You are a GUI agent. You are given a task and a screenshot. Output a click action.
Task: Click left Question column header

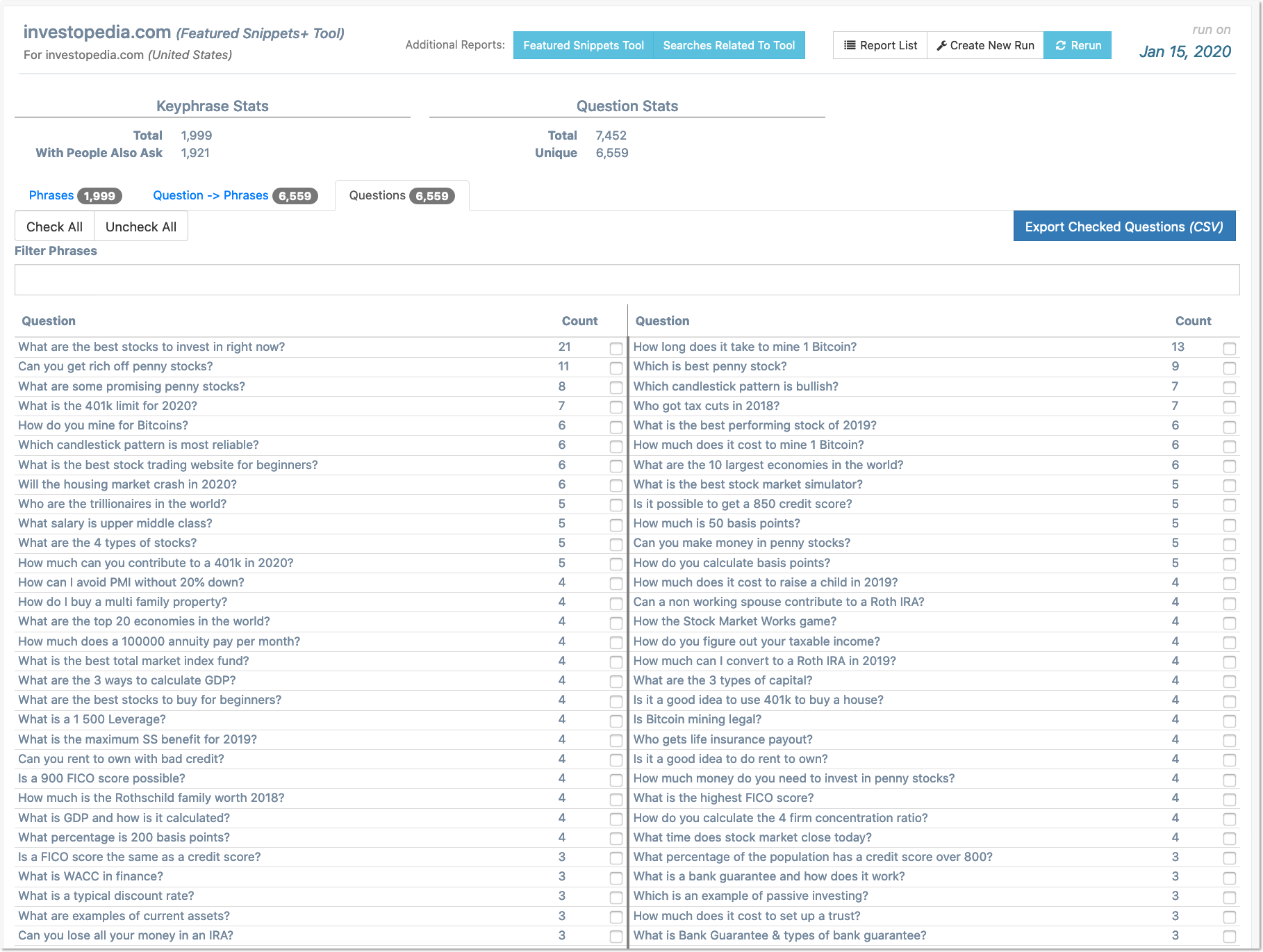coord(49,321)
